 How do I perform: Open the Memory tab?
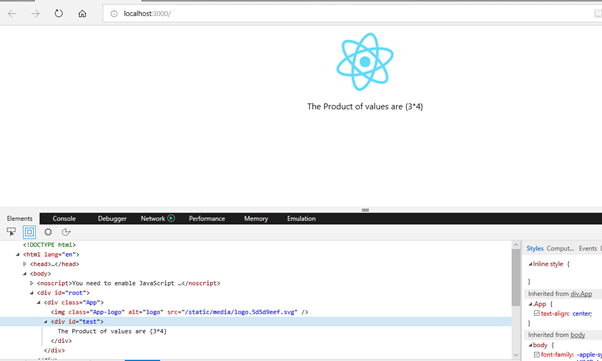(x=256, y=219)
